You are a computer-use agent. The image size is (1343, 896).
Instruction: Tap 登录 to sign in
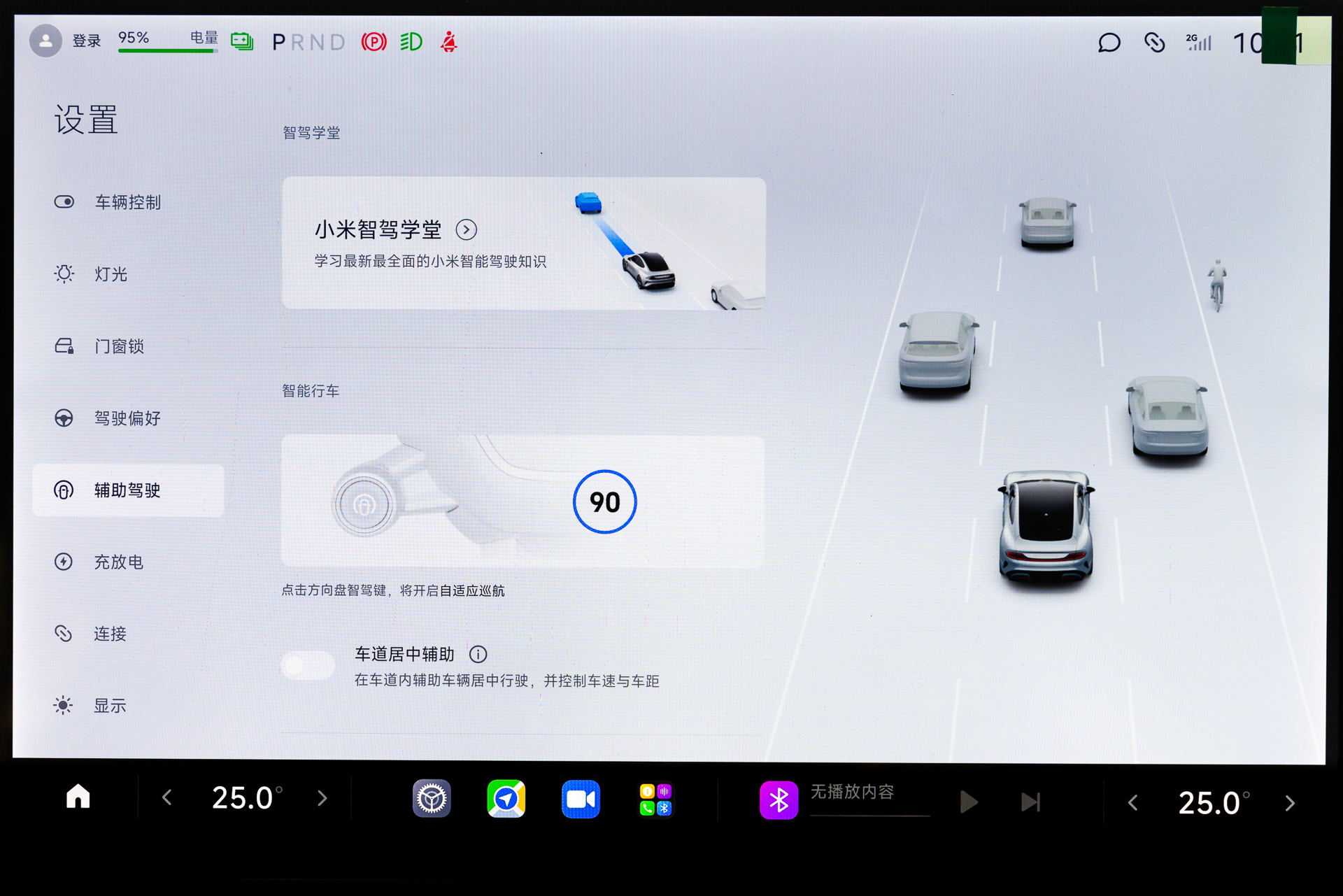coord(87,41)
